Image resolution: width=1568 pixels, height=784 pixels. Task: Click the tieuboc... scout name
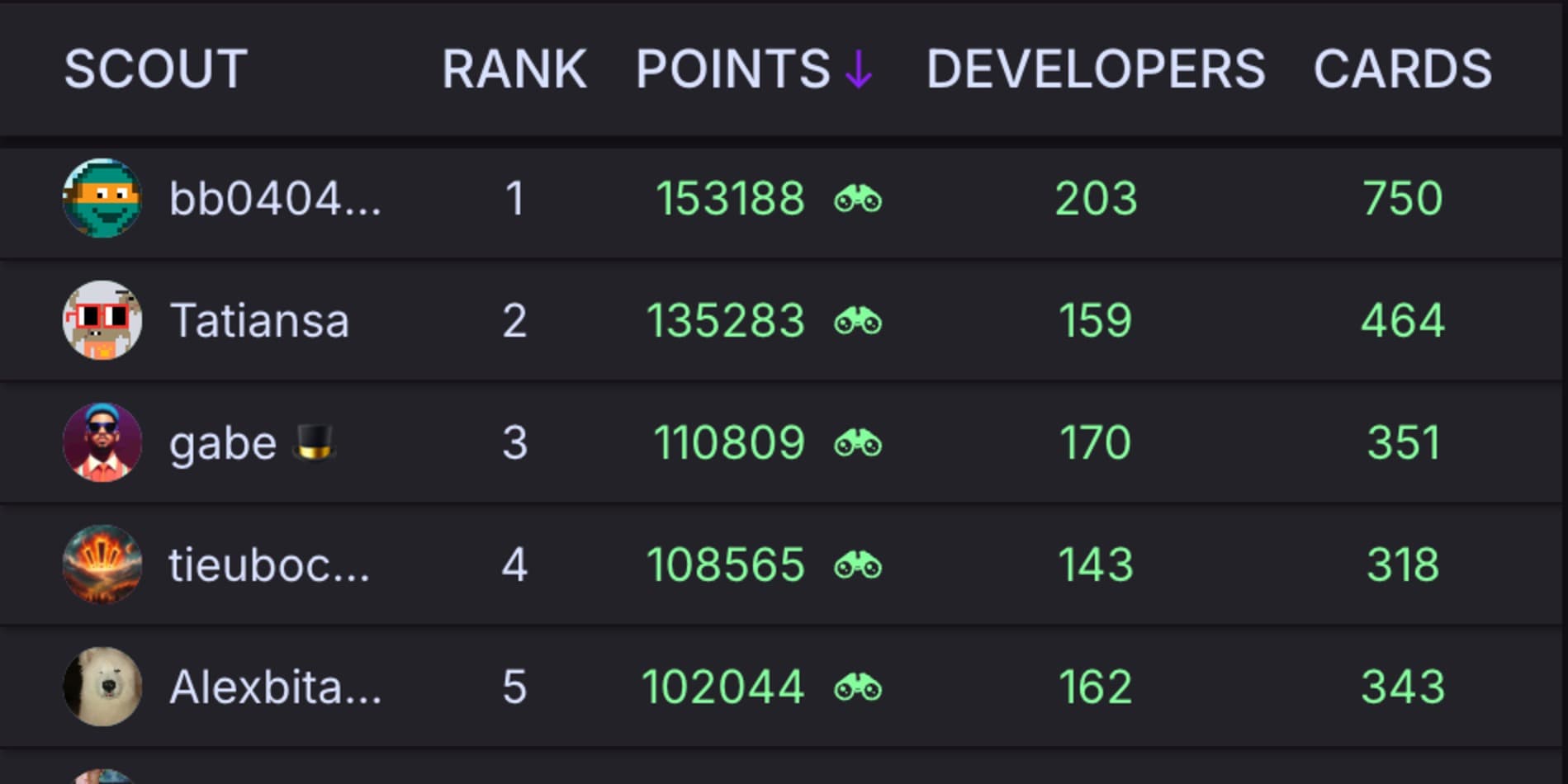[x=269, y=565]
